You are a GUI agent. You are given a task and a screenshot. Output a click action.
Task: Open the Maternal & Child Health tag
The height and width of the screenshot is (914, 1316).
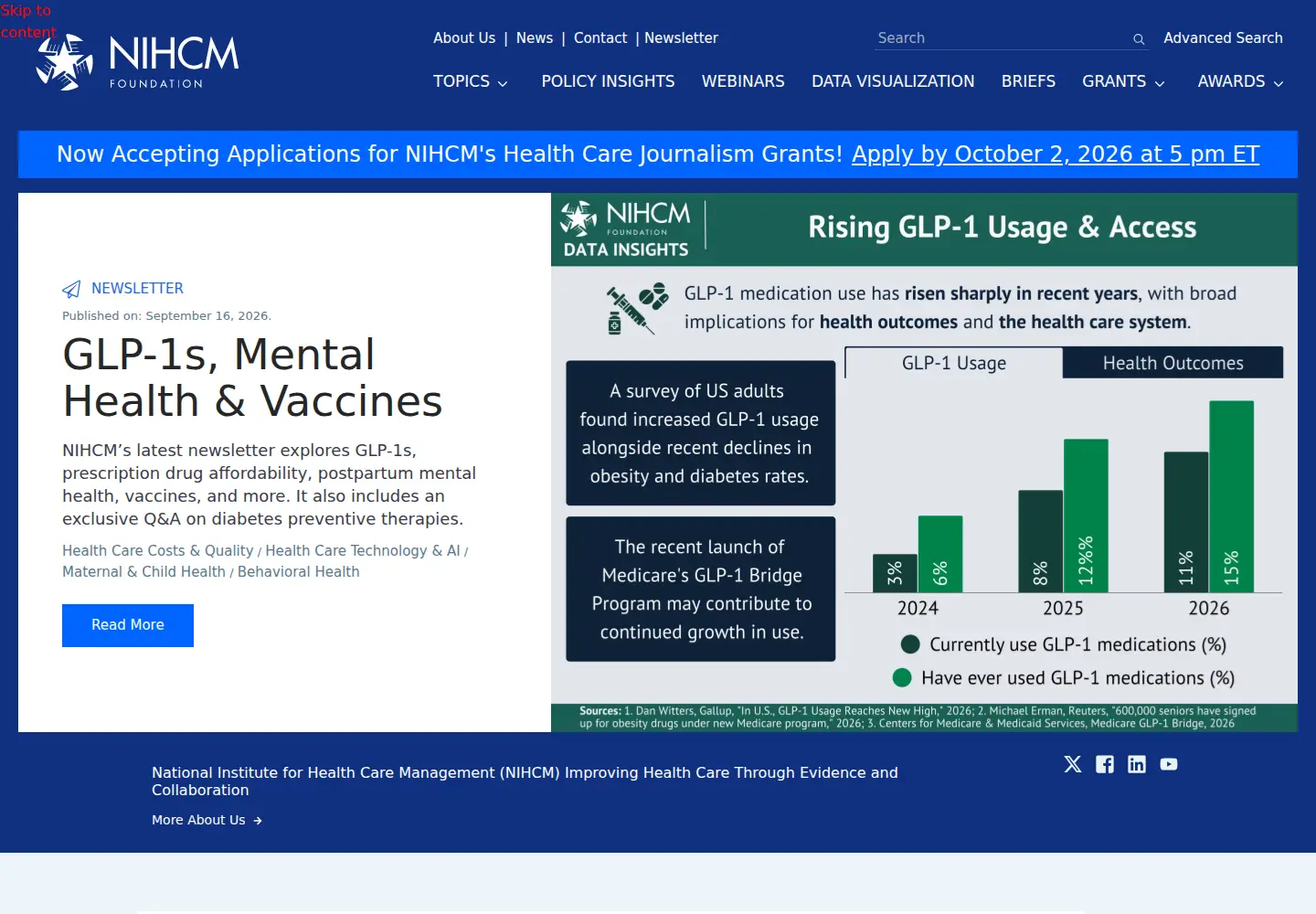click(143, 571)
